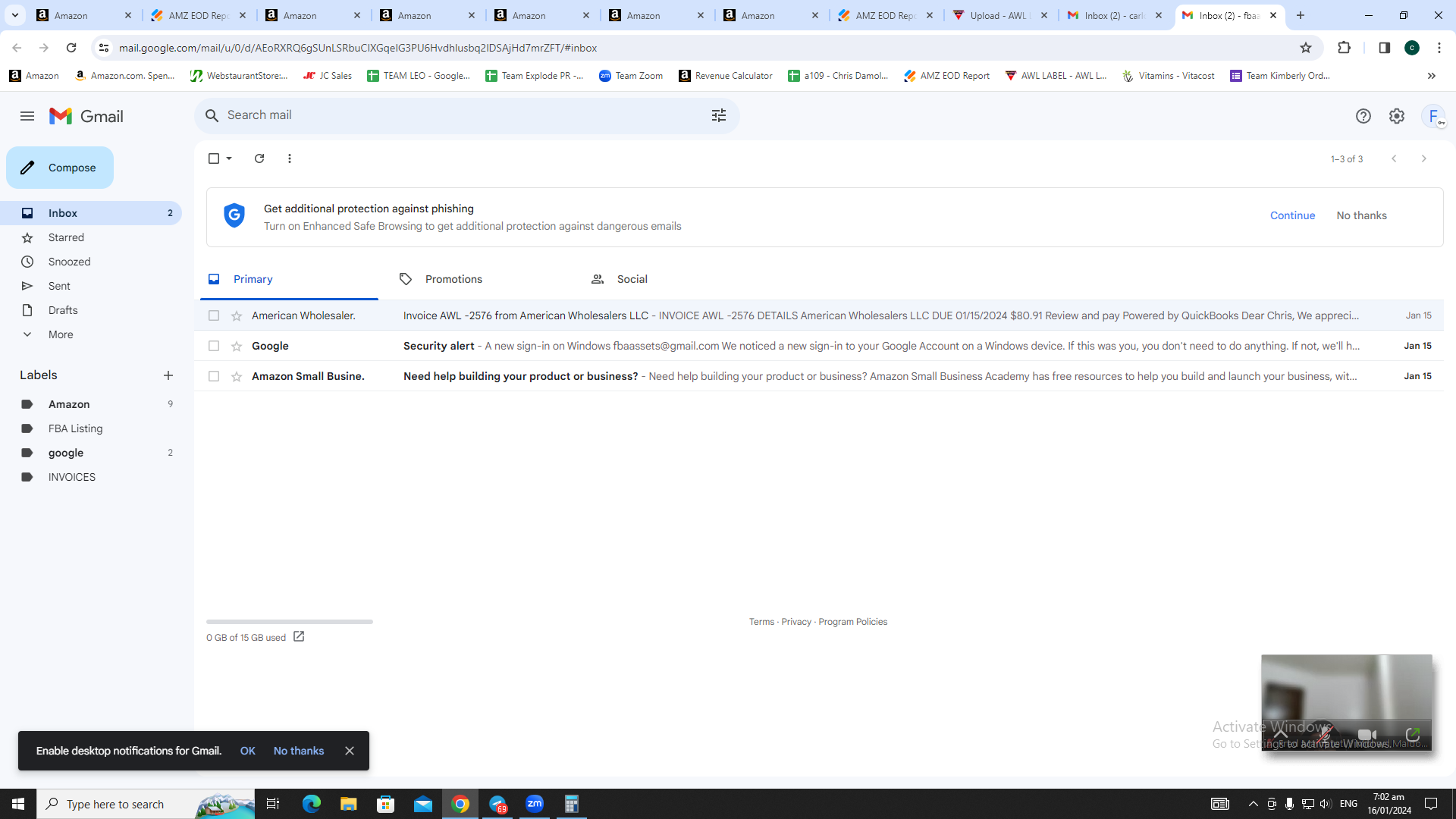Show hidden system tray icons
The image size is (1456, 819).
coord(1253,804)
